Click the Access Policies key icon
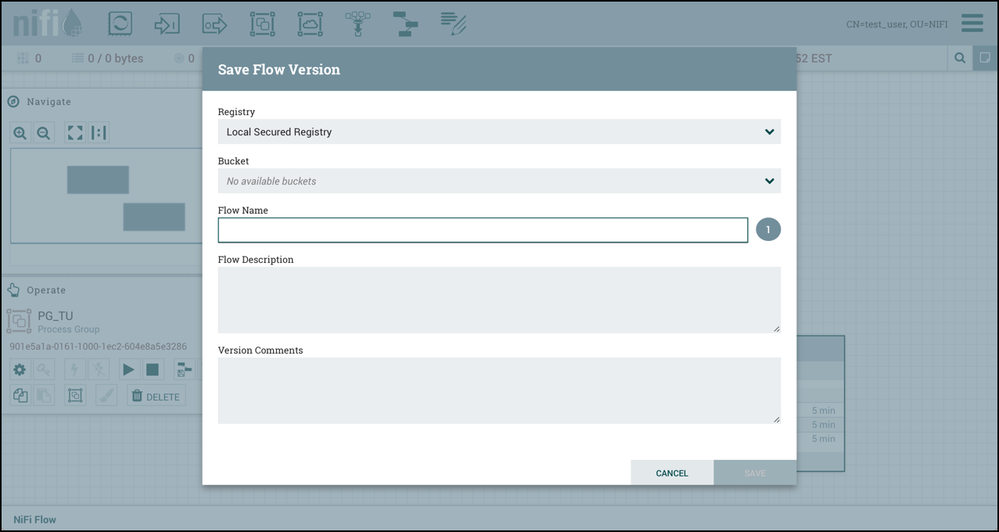This screenshot has width=999, height=532. click(43, 370)
